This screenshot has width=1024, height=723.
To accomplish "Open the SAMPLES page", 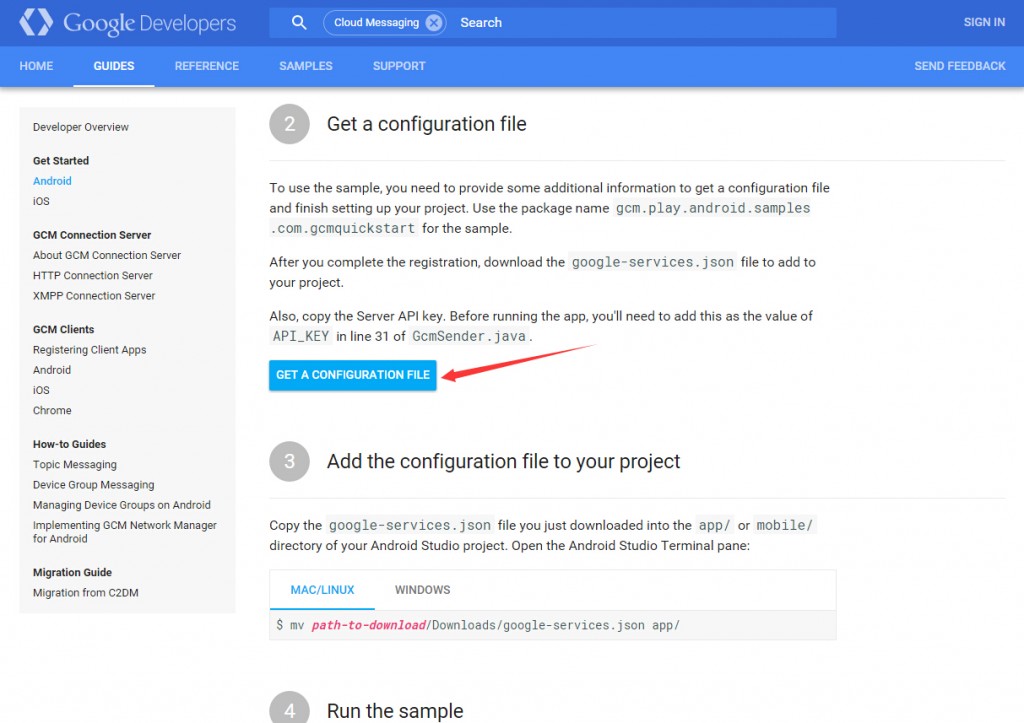I will click(305, 66).
